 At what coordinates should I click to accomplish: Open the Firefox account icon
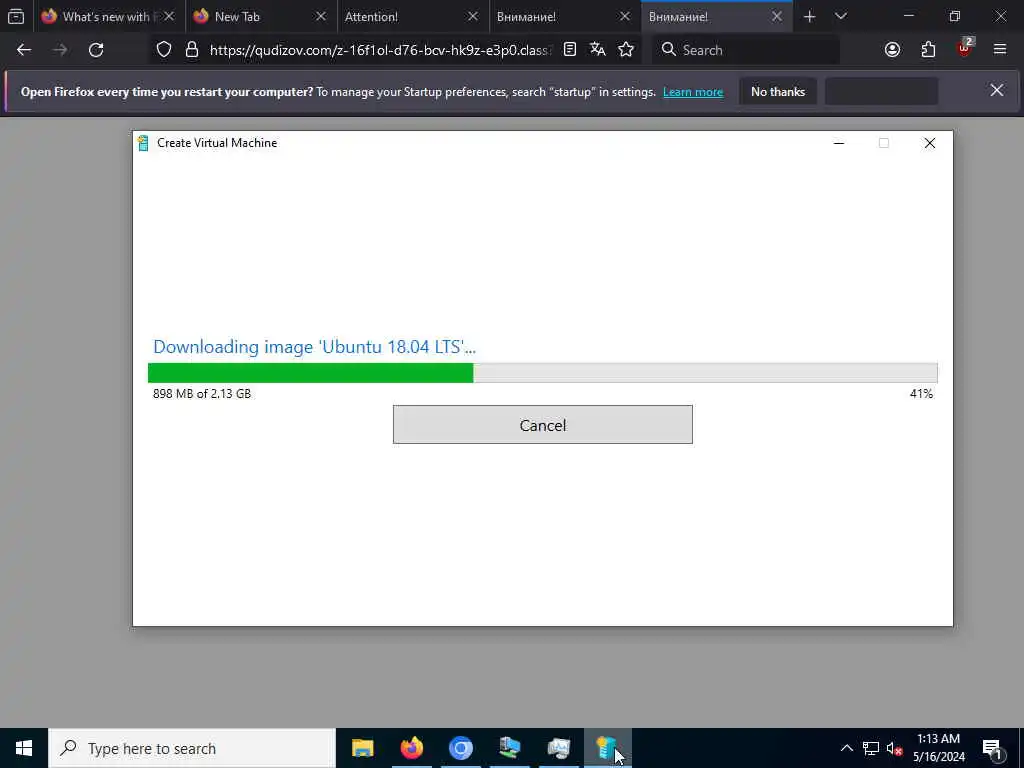click(892, 50)
